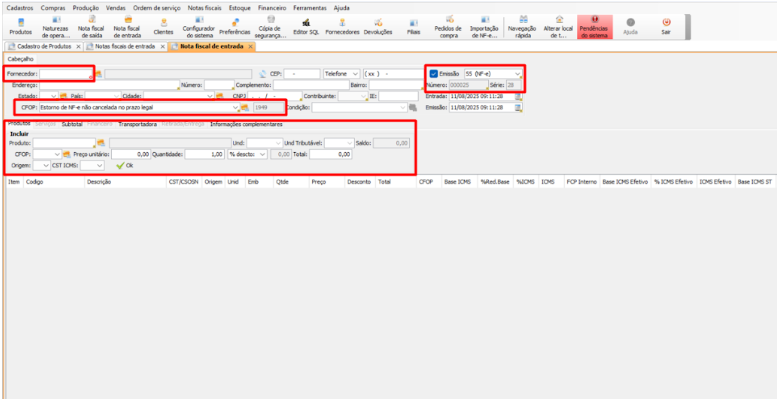Open the Emissão model 55 (NF-e) dropdown
This screenshot has height=399, width=777.
[x=493, y=74]
